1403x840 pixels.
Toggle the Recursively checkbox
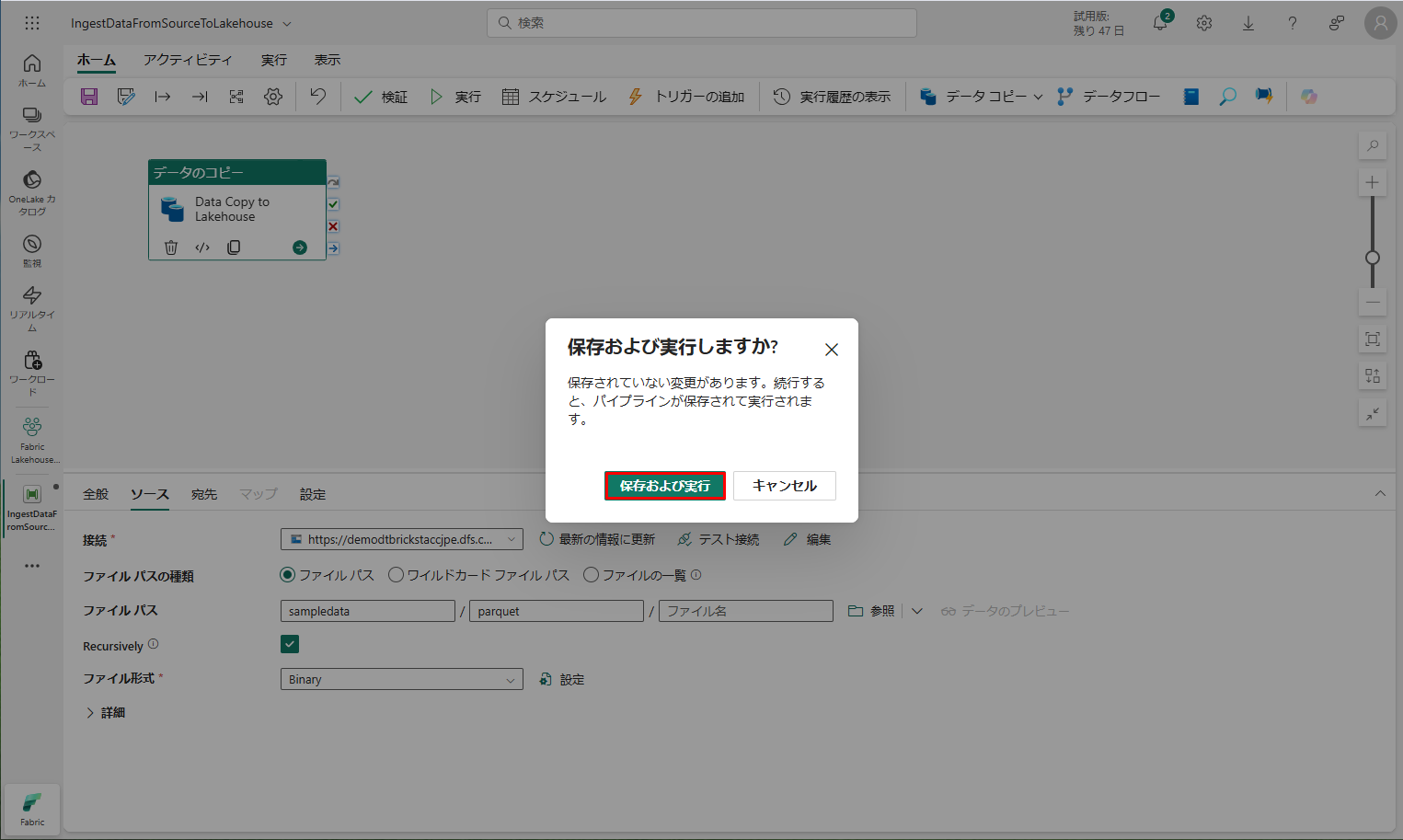[290, 644]
